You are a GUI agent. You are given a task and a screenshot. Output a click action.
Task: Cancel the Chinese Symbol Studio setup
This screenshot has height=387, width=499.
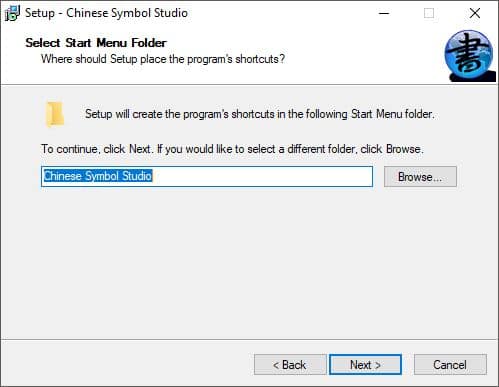click(x=450, y=365)
